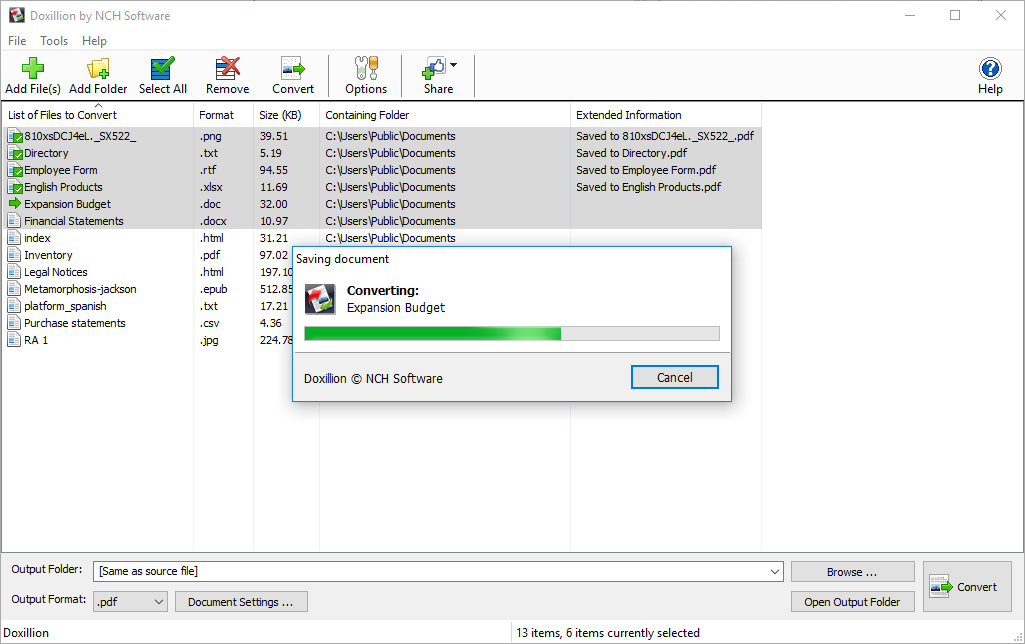The image size is (1025, 644).
Task: Select the platform_spanish file name
Action: pyautogui.click(x=65, y=306)
